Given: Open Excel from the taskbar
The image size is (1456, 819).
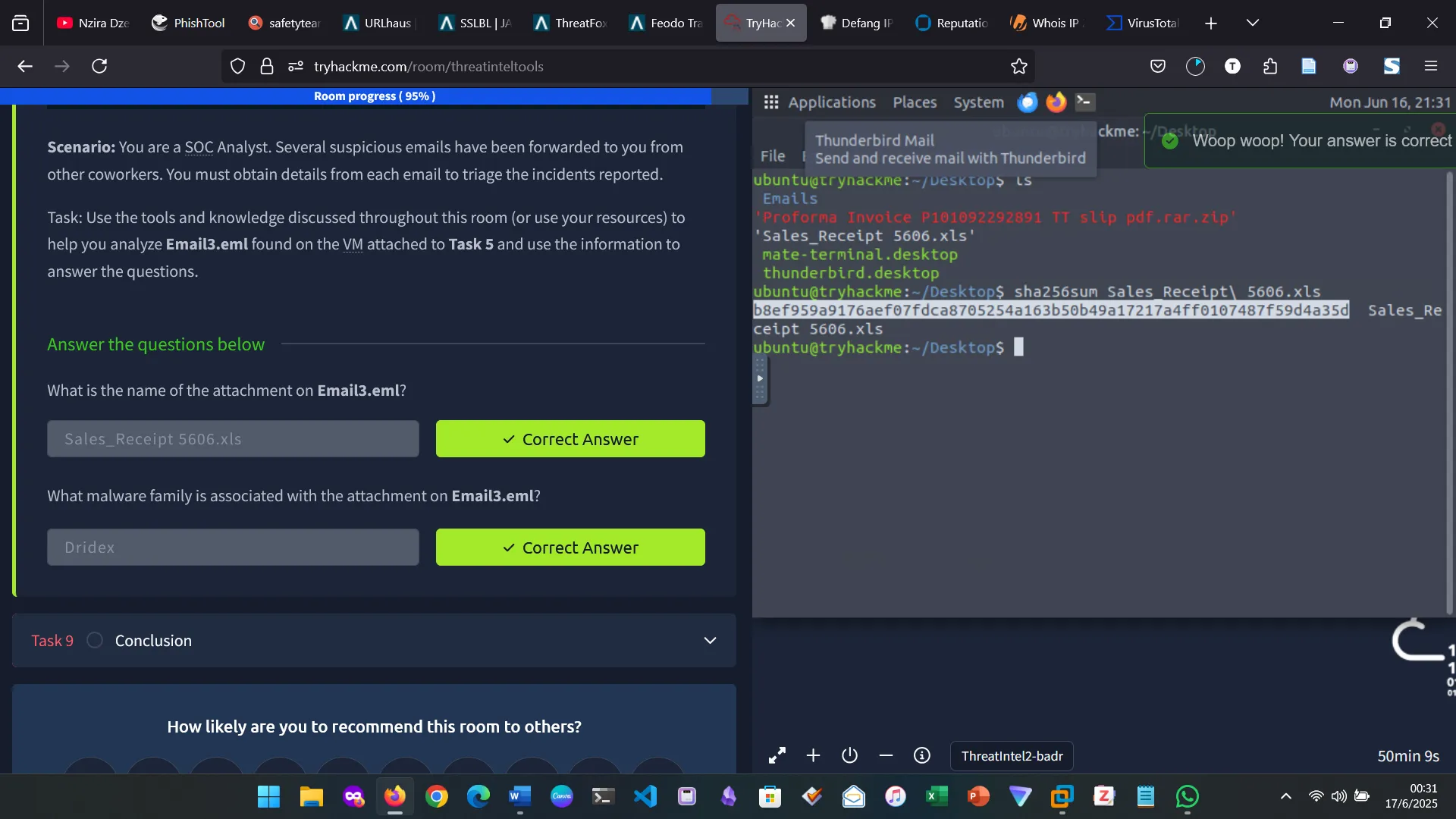Looking at the screenshot, I should [x=937, y=796].
